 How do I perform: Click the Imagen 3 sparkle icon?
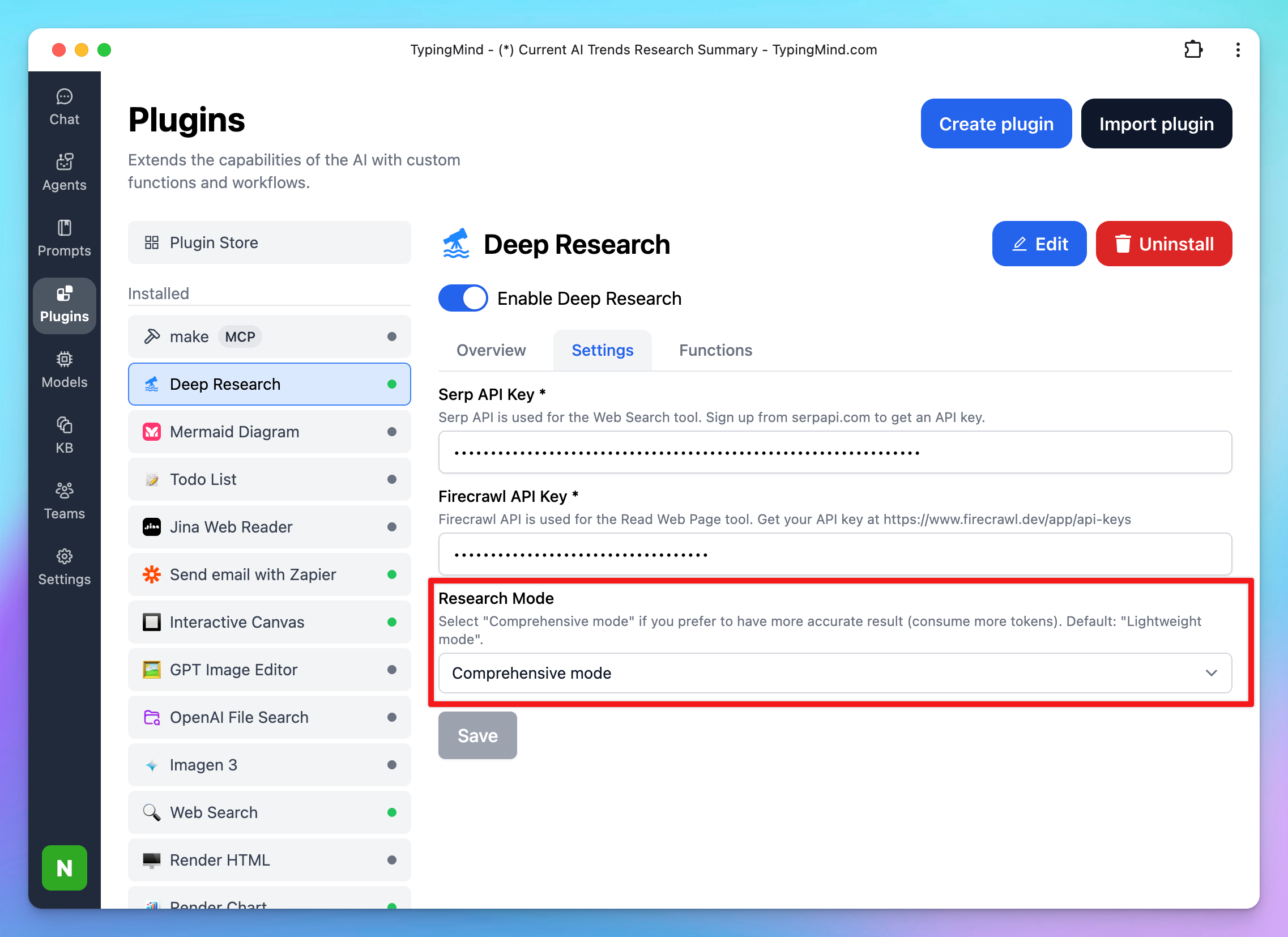point(152,765)
